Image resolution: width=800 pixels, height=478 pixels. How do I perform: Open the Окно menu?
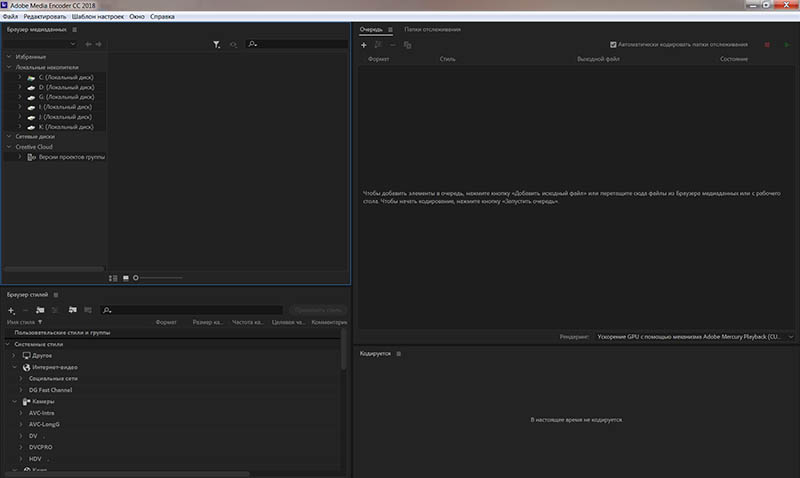[137, 16]
